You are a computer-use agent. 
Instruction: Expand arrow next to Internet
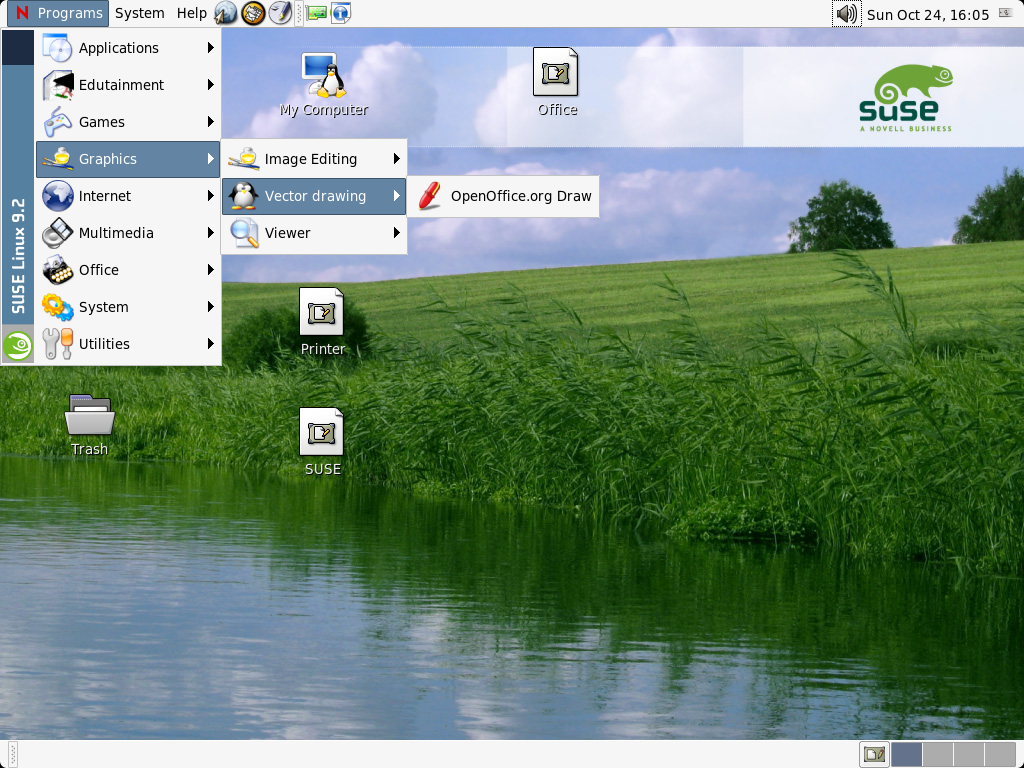[x=210, y=196]
